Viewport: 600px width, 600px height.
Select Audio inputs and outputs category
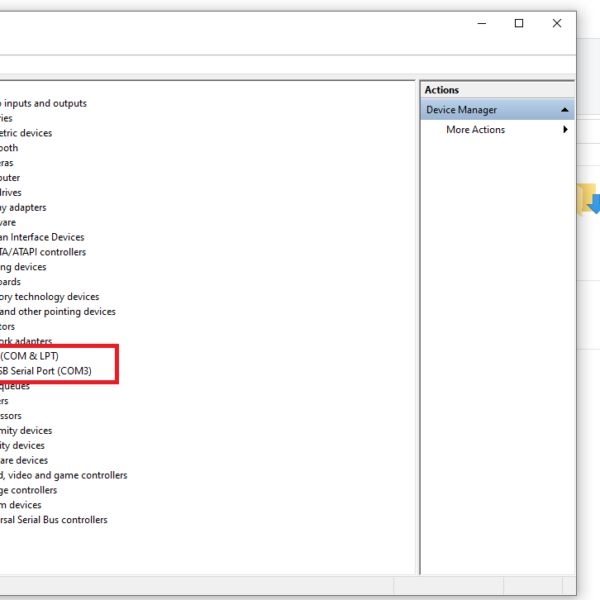coord(44,103)
